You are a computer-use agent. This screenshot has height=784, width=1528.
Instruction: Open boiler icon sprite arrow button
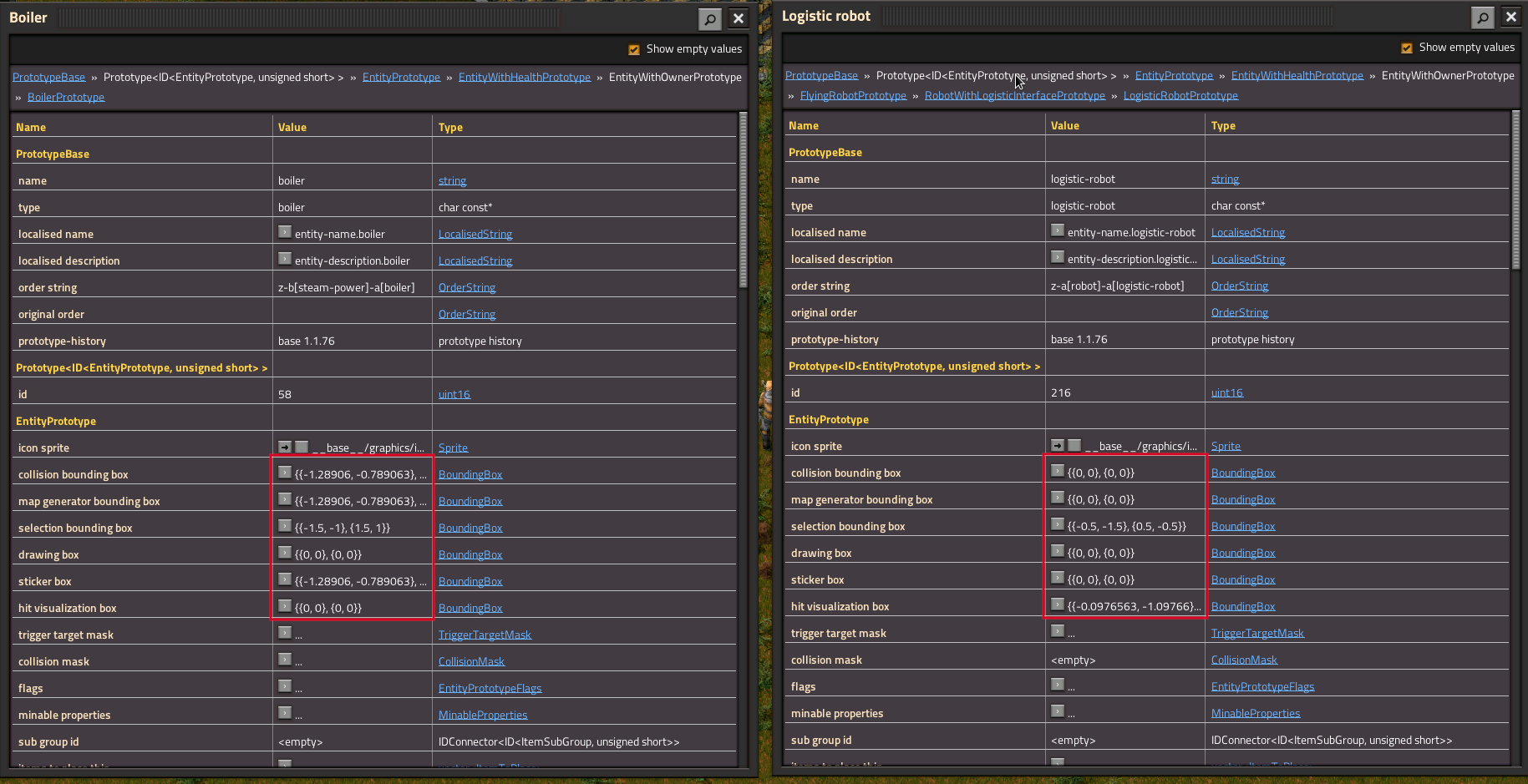coord(285,447)
